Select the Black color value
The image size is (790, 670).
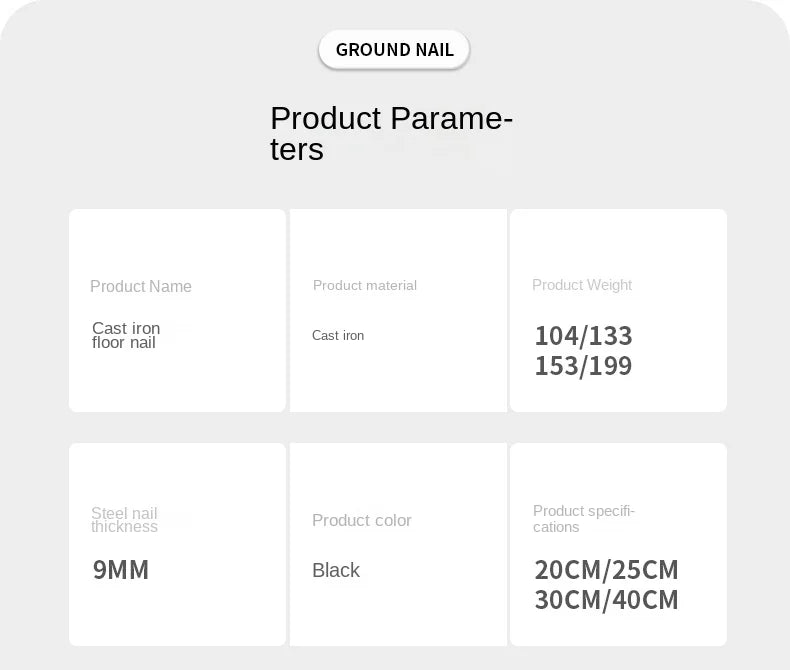(336, 570)
